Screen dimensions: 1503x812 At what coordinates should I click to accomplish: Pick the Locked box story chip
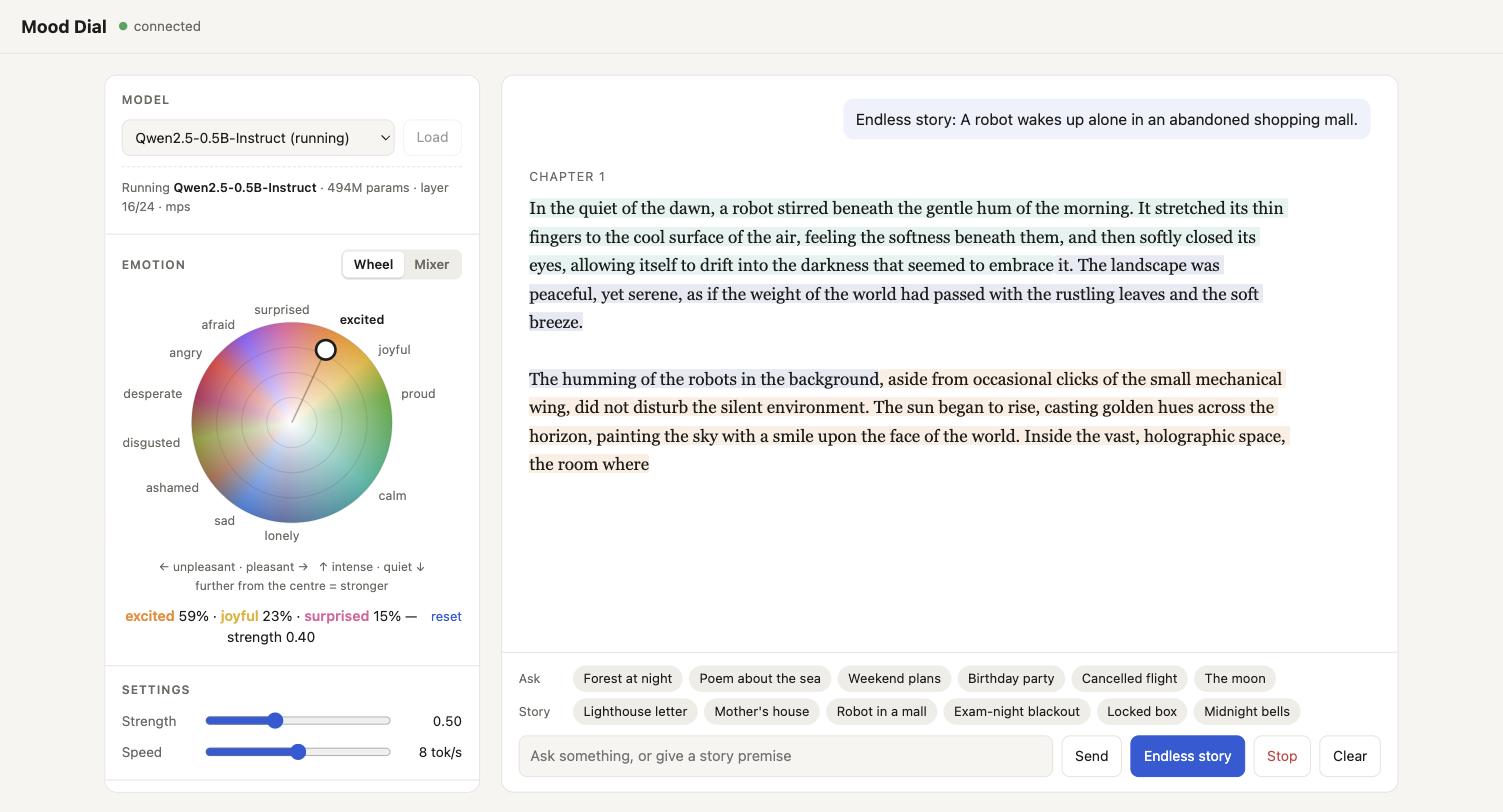coord(1142,712)
